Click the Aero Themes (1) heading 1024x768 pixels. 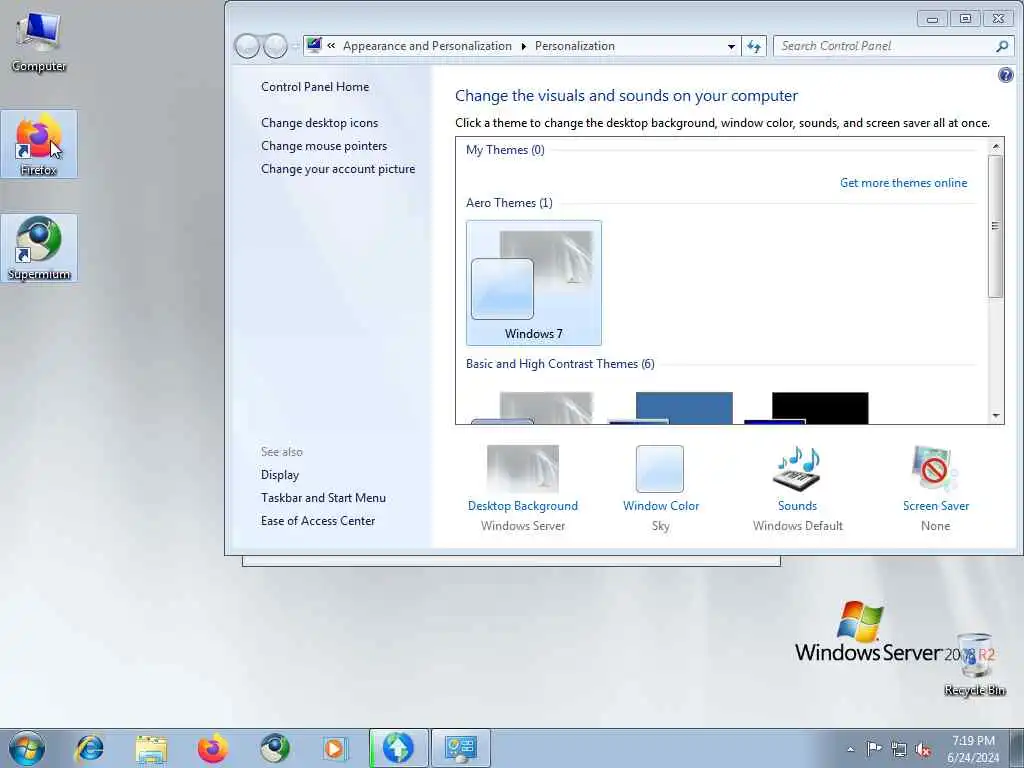point(509,202)
